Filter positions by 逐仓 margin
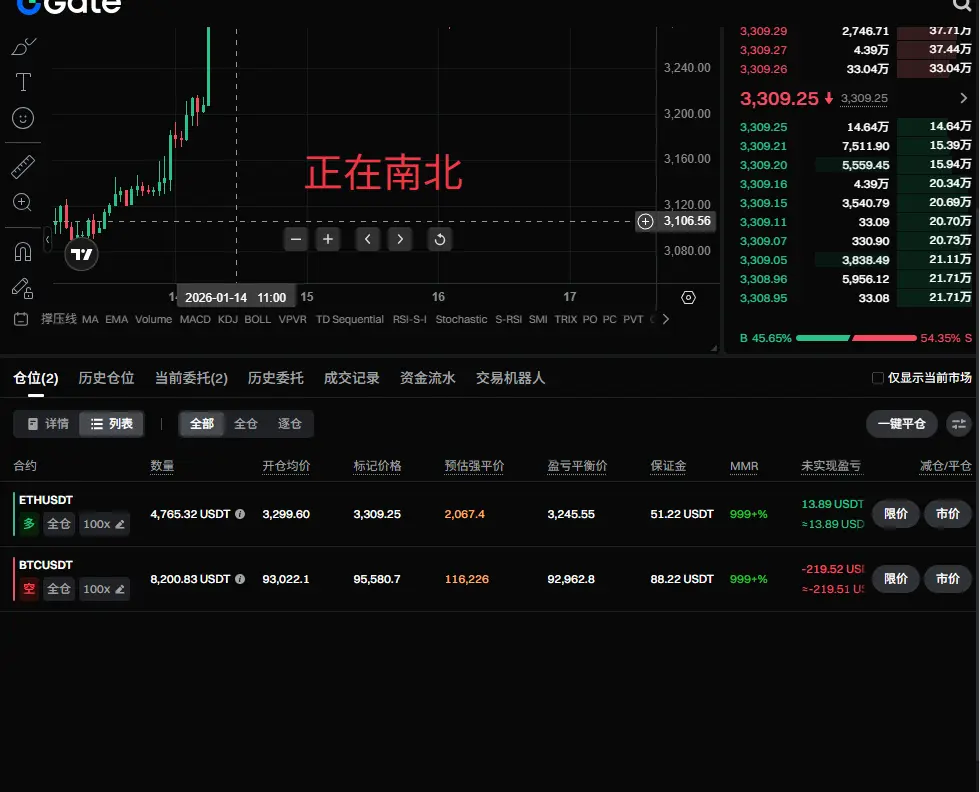 tap(289, 424)
